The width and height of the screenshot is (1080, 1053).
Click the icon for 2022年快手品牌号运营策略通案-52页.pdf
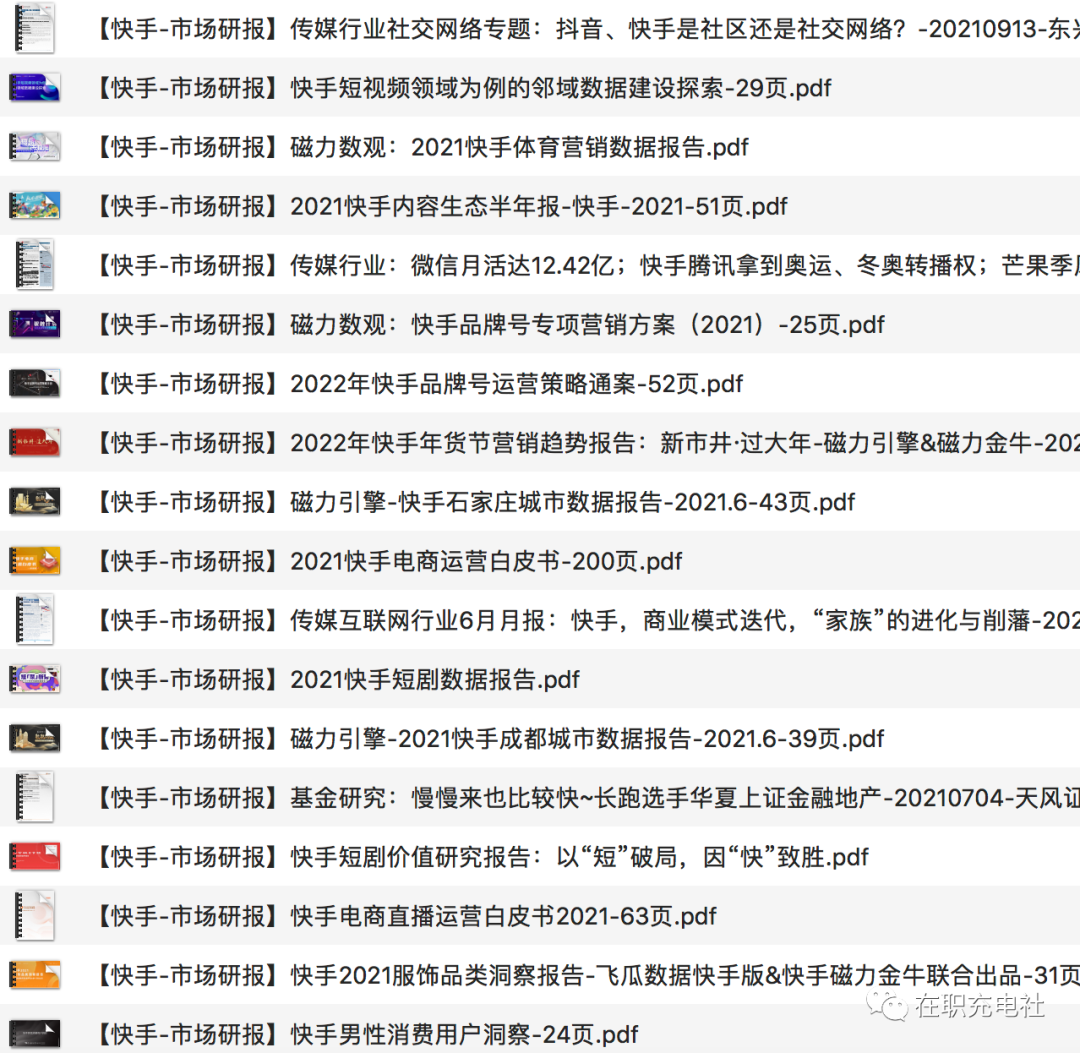coord(34,384)
